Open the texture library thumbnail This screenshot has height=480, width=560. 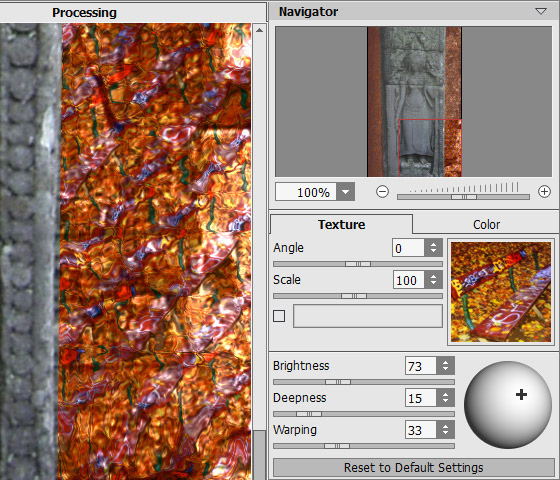point(501,292)
